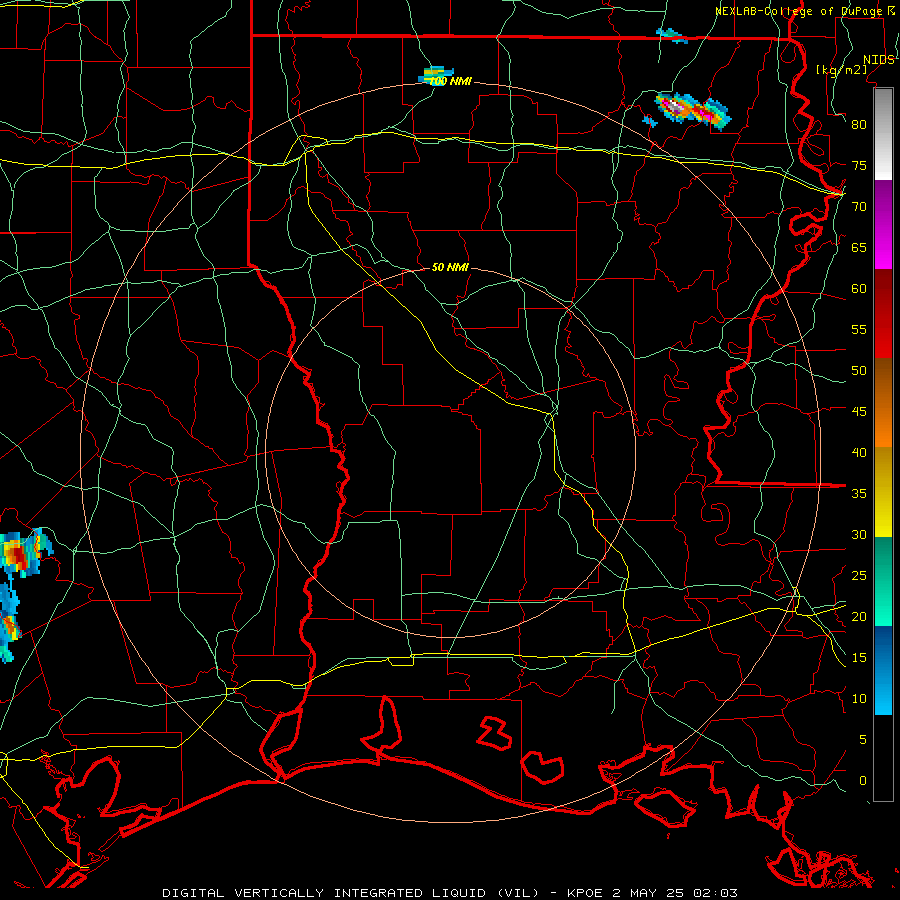This screenshot has height=900, width=900.
Task: Pick the gray-white segment of the color bar
Action: [x=883, y=134]
